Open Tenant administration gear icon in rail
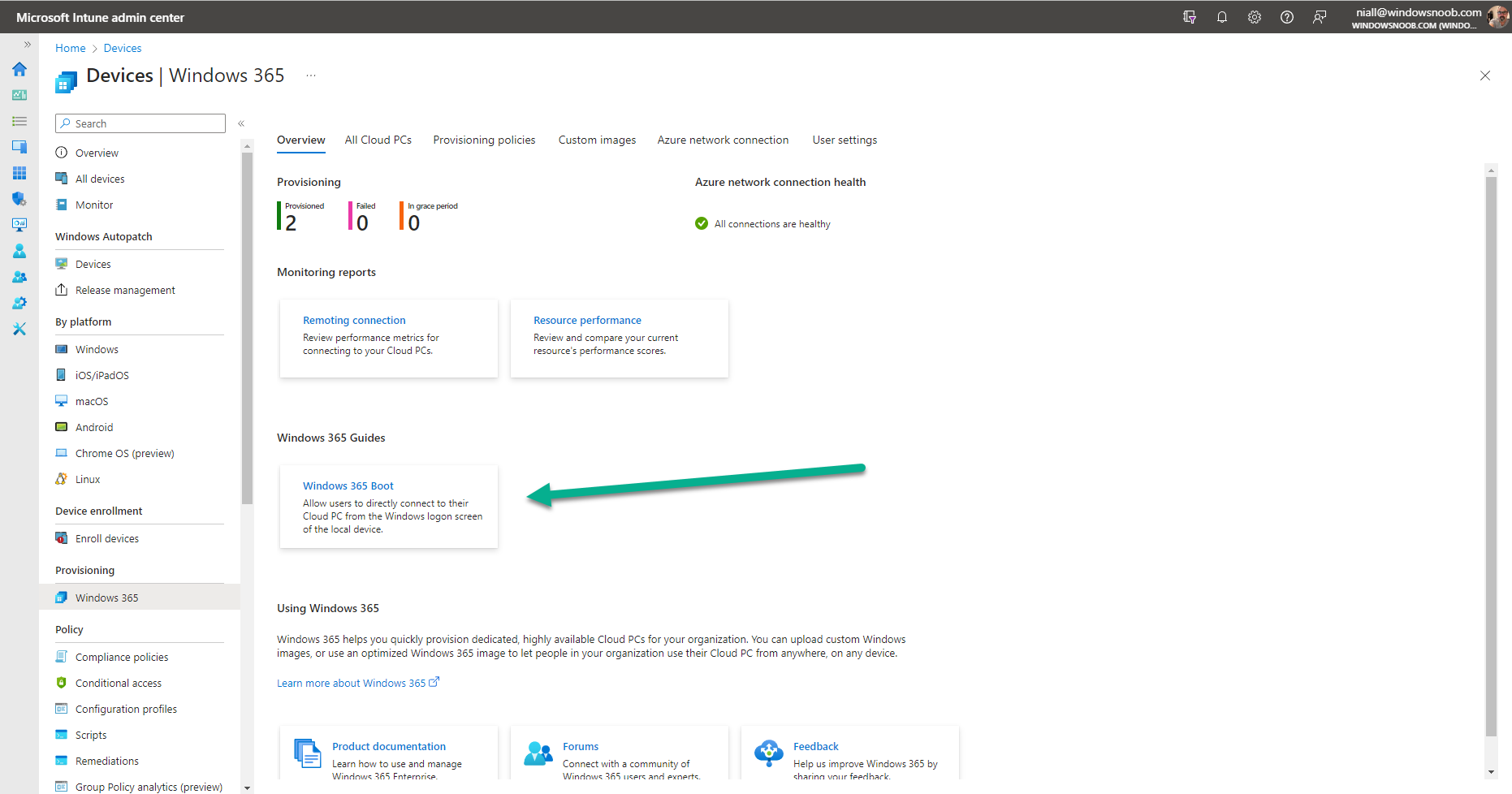This screenshot has width=1512, height=794. [x=19, y=303]
